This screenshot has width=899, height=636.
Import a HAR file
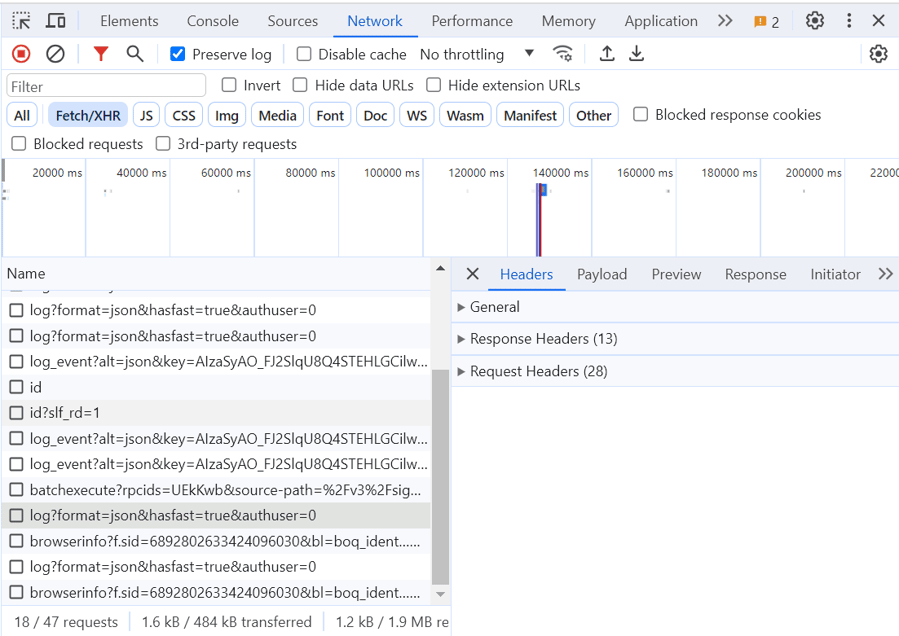(x=607, y=54)
